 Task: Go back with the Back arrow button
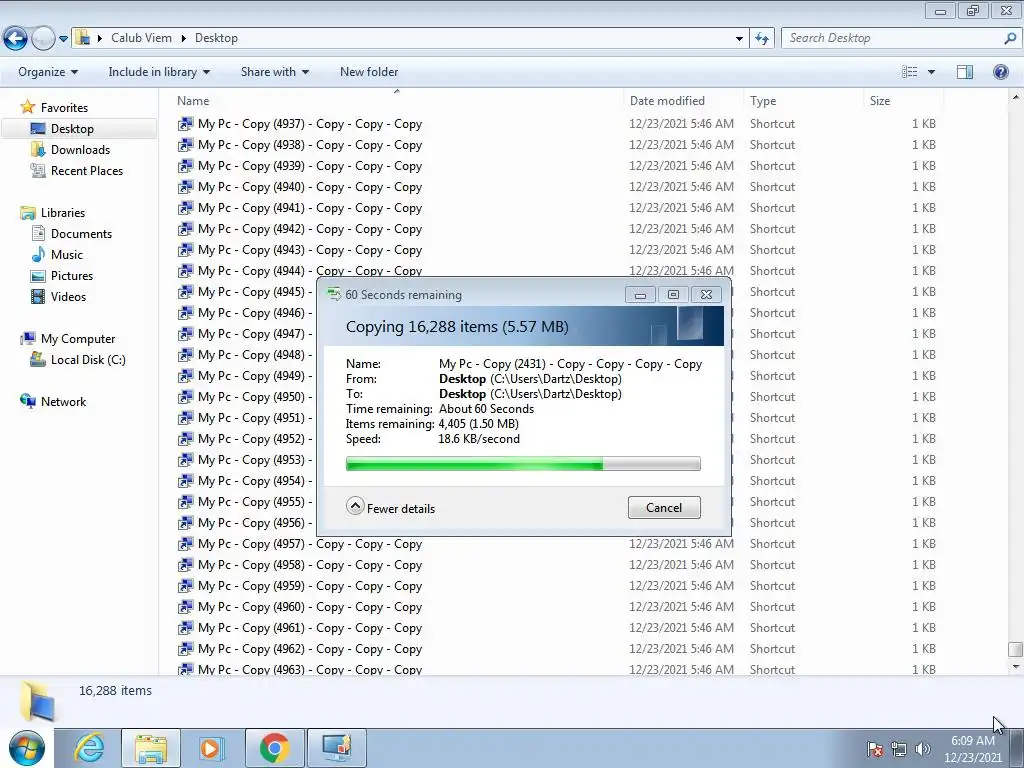[15, 39]
